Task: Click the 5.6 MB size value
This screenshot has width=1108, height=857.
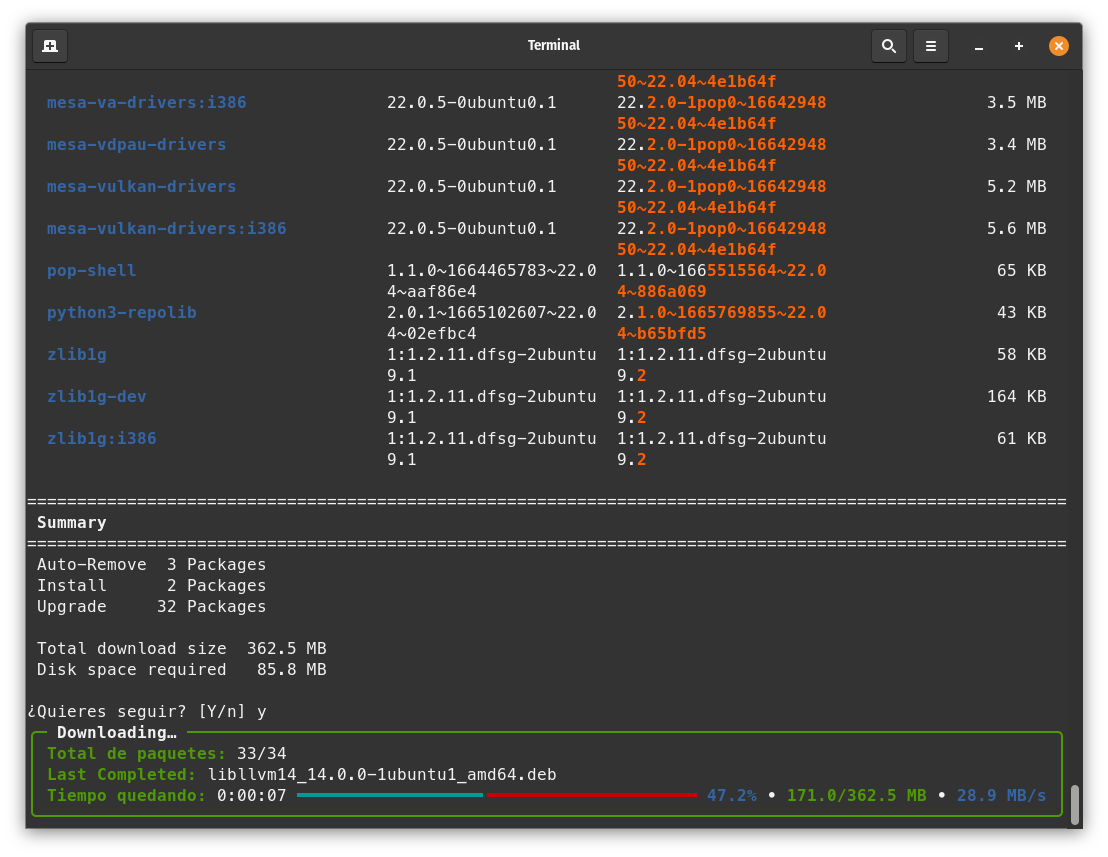Action: [1016, 229]
